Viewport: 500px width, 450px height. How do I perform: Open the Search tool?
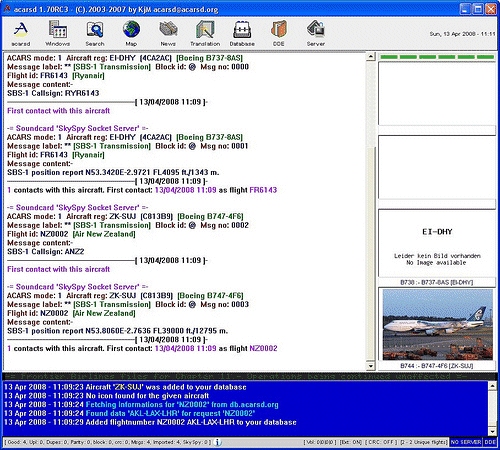click(95, 33)
